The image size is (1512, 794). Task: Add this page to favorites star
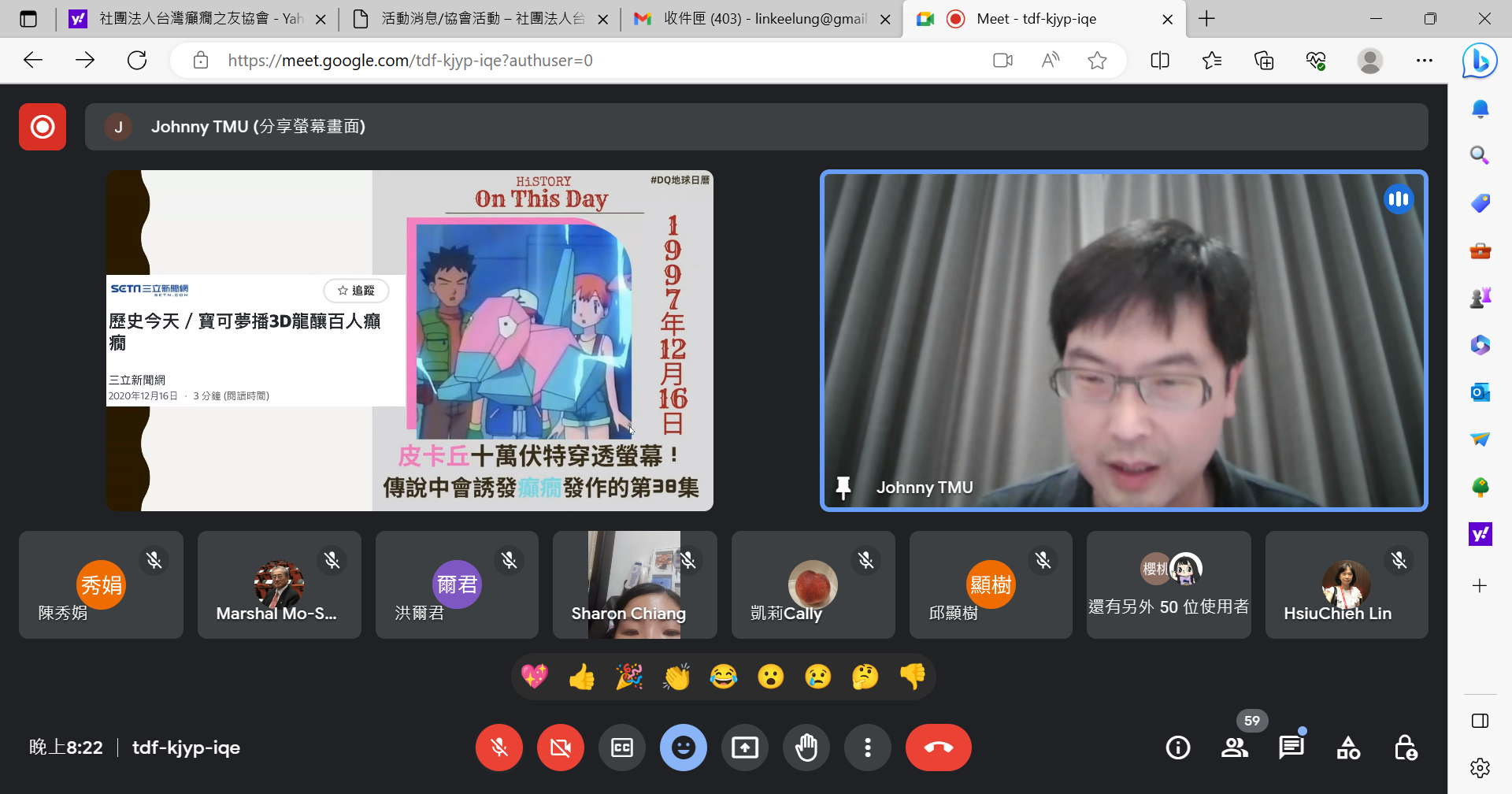pos(1097,61)
